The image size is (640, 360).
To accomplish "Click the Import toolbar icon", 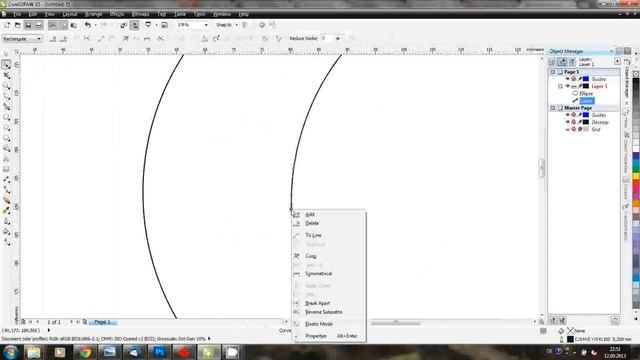I will 124,25.
